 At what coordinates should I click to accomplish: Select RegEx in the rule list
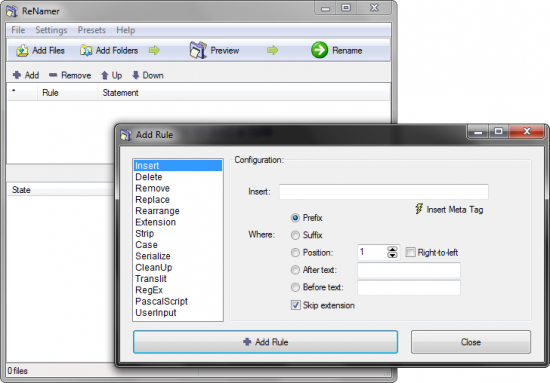178,290
